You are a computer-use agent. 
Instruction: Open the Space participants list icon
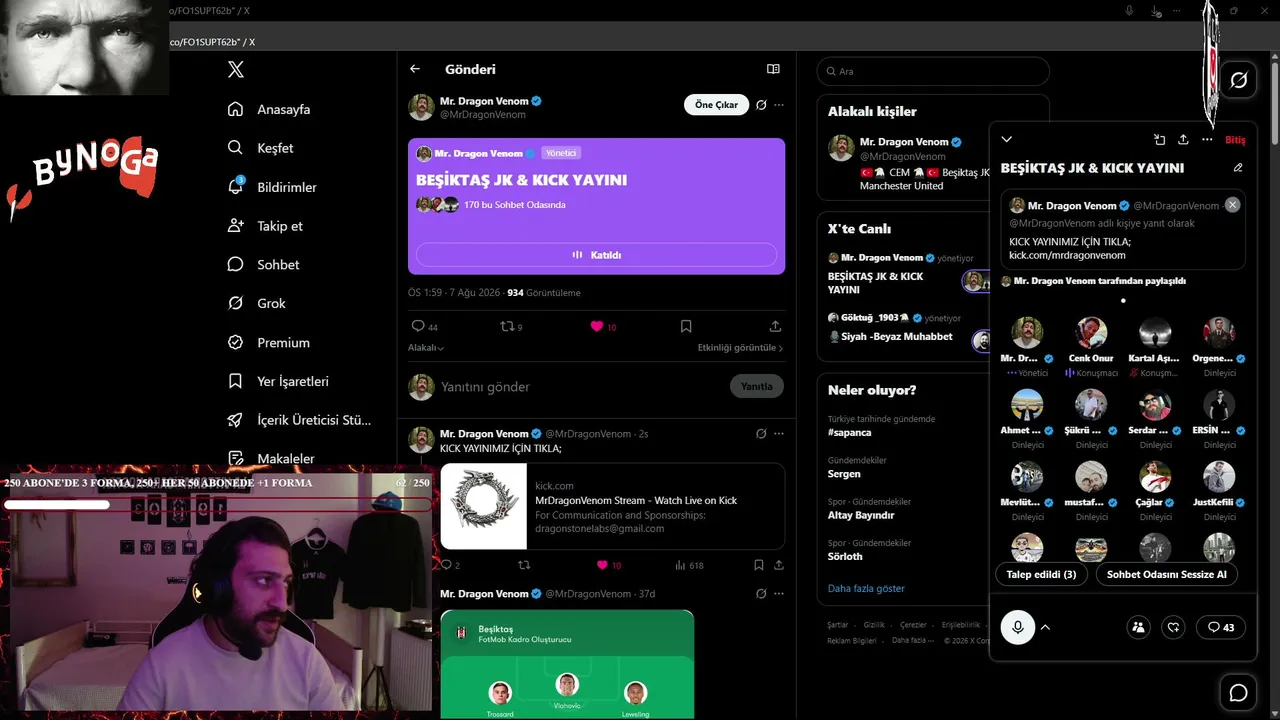[x=1138, y=627]
